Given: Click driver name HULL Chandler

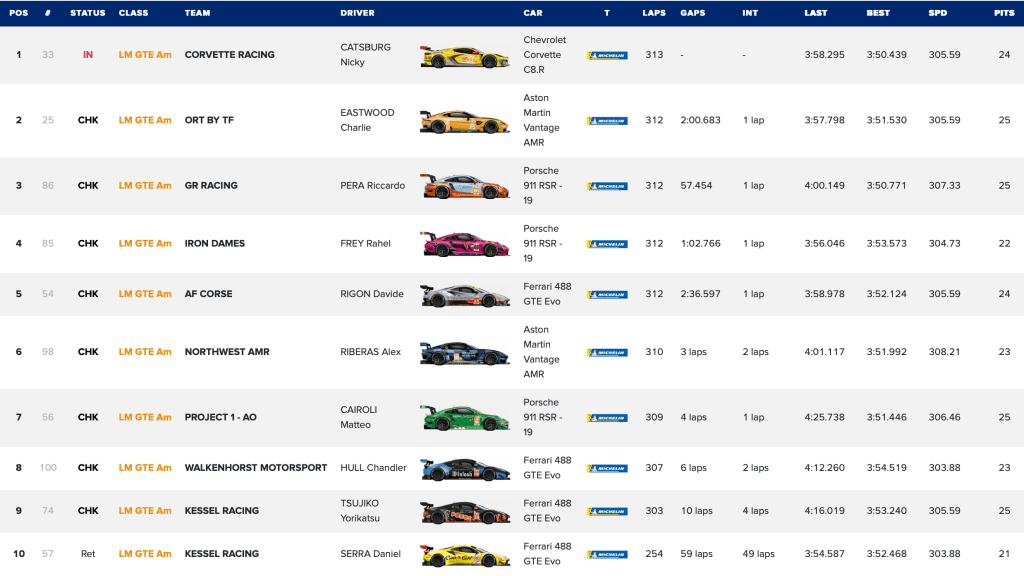Looking at the screenshot, I should 374,468.
